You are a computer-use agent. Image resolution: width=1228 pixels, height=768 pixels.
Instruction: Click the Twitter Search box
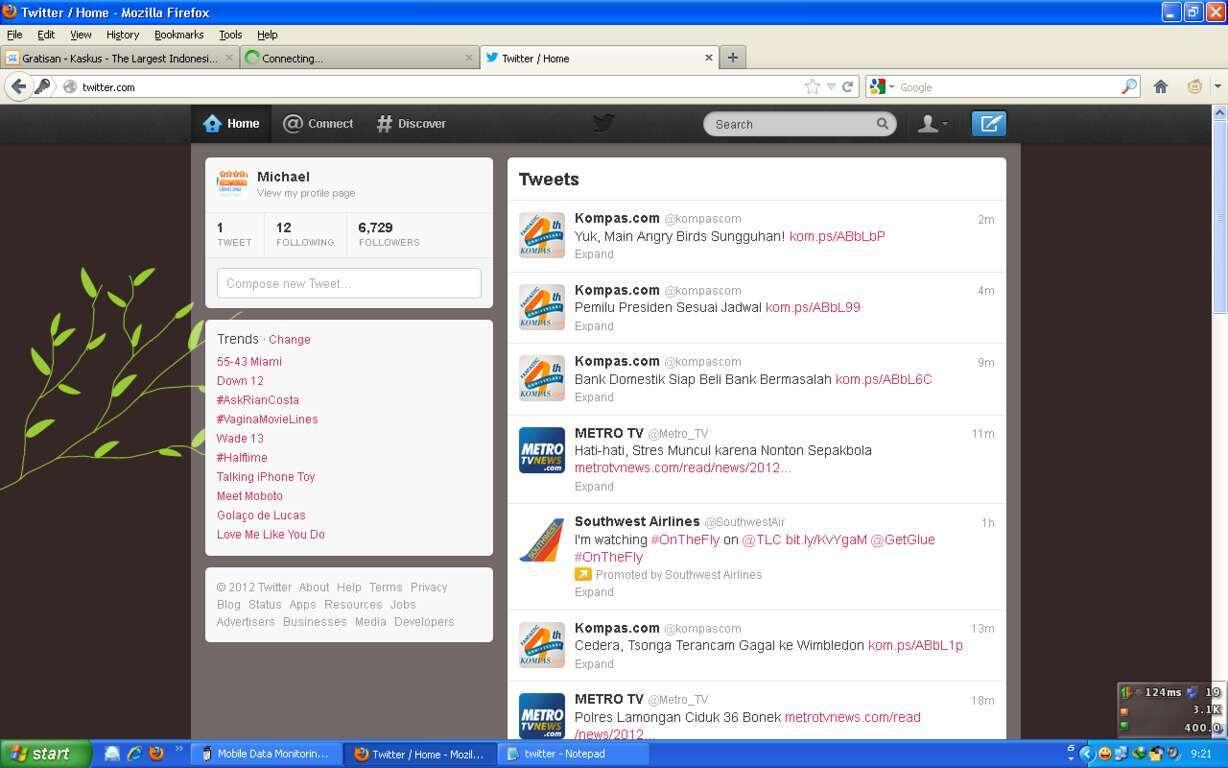(x=800, y=124)
